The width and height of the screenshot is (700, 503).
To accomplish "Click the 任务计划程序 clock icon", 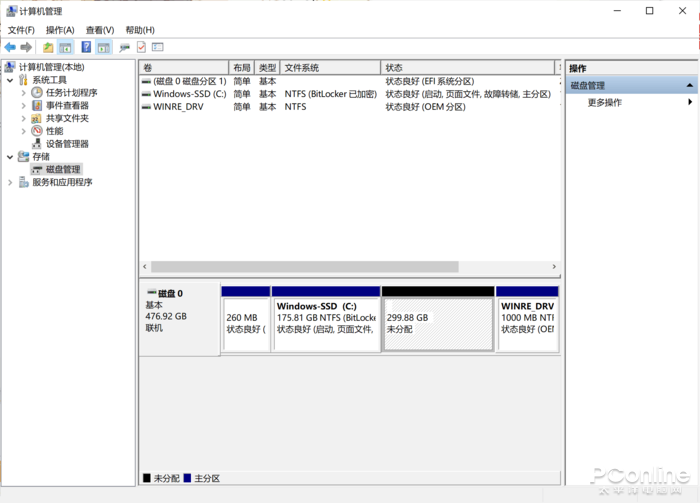I will coord(37,92).
